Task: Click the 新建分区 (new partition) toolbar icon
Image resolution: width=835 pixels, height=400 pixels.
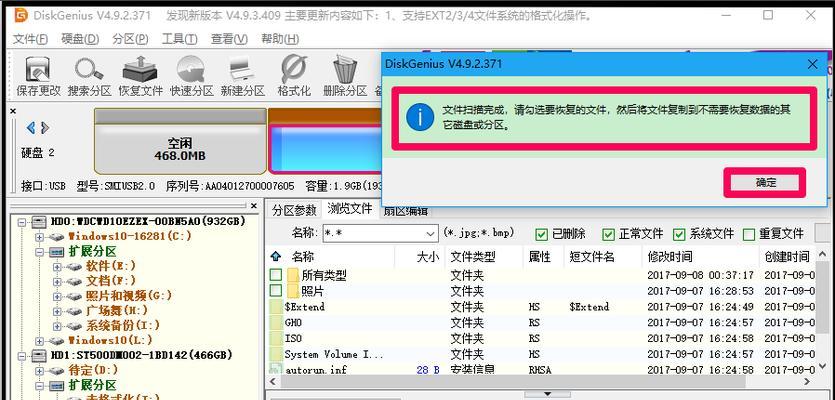Action: point(243,69)
